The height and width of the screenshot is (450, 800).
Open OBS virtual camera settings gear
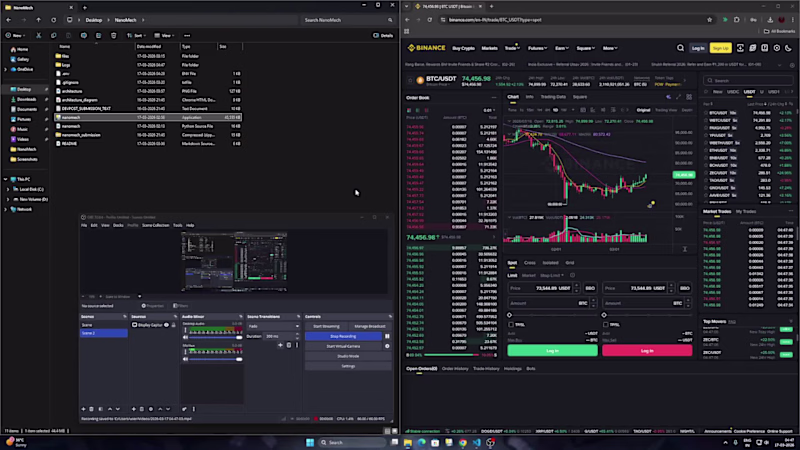coord(387,346)
